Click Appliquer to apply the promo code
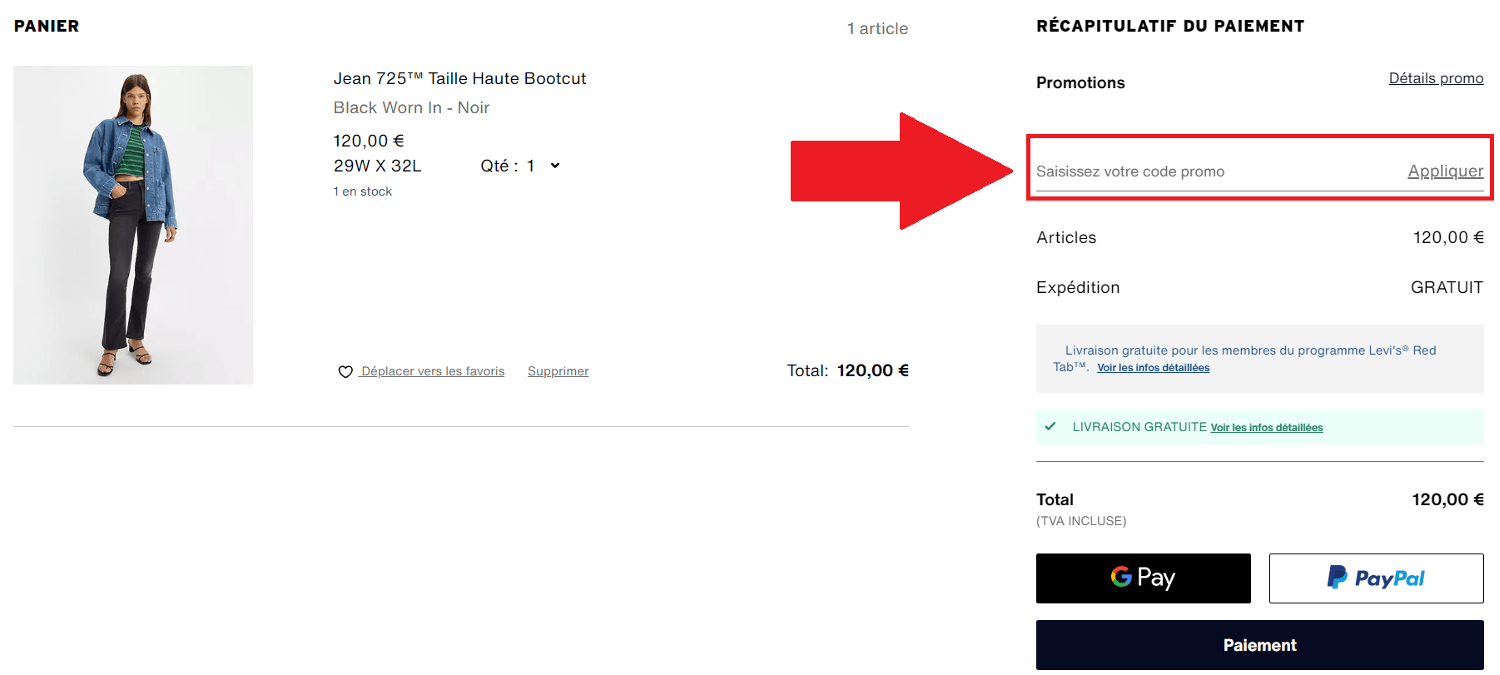Image resolution: width=1500 pixels, height=675 pixels. click(x=1445, y=171)
